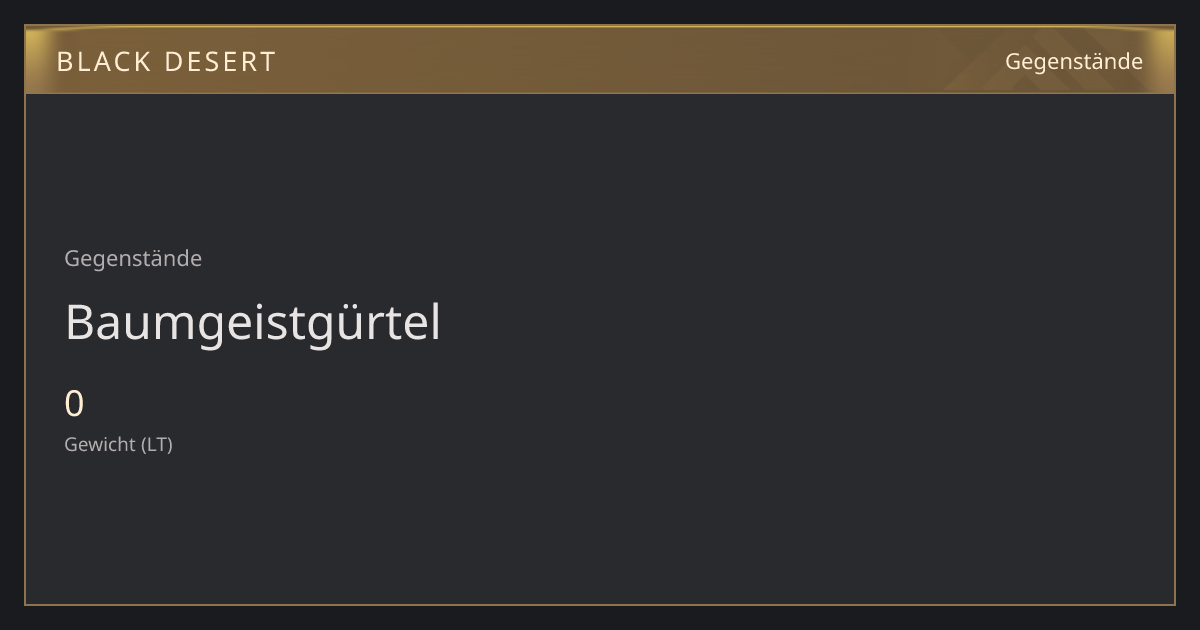The image size is (1200, 630).
Task: Open Gegenstände link in the gold header
Action: click(1073, 62)
